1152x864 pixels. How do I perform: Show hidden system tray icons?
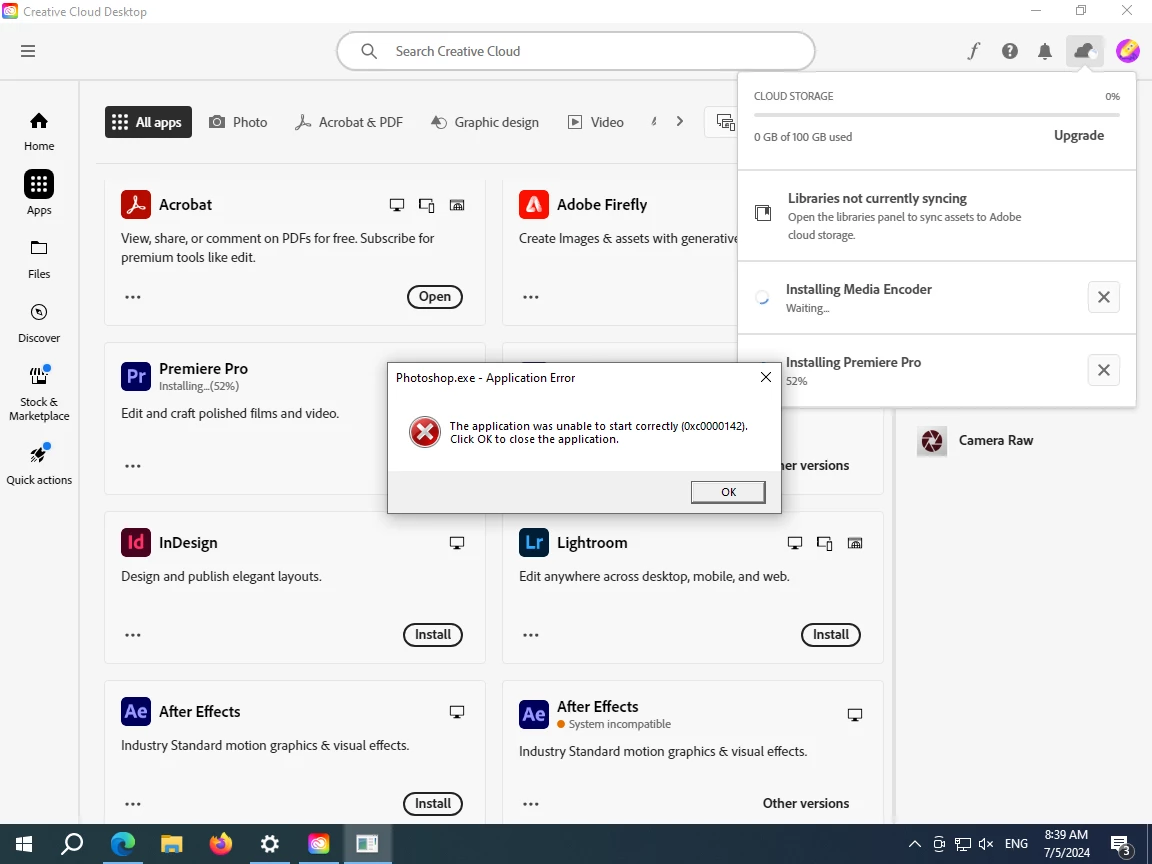(x=915, y=844)
